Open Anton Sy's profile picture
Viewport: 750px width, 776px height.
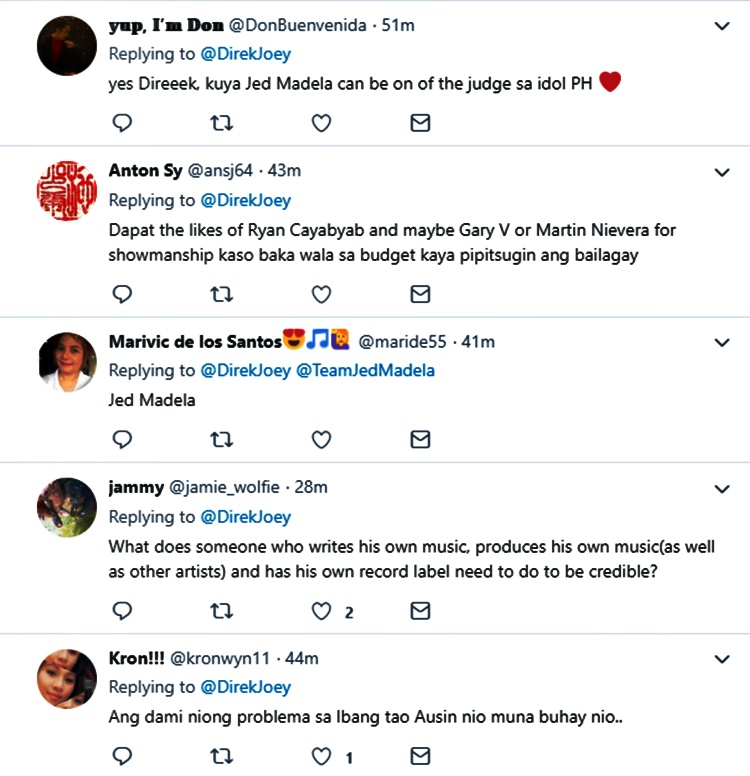(x=66, y=189)
